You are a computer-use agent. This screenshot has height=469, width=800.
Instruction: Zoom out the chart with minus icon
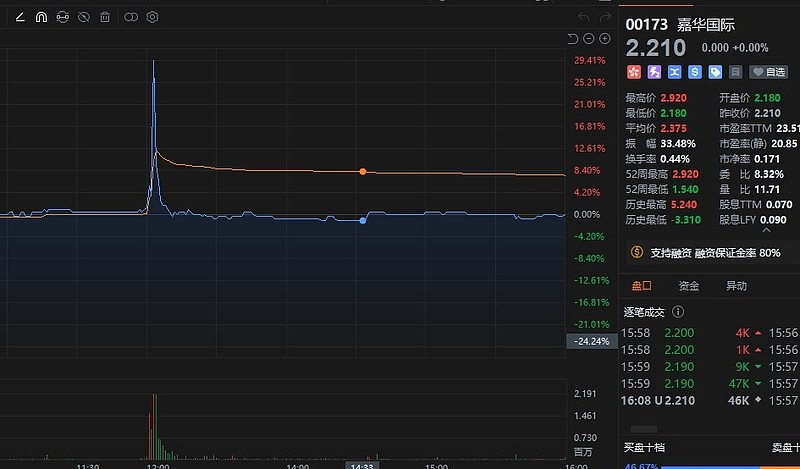coord(589,38)
